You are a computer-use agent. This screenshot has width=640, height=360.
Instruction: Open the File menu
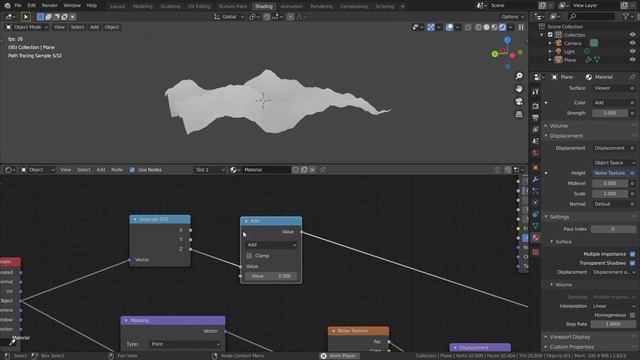pyautogui.click(x=18, y=5)
